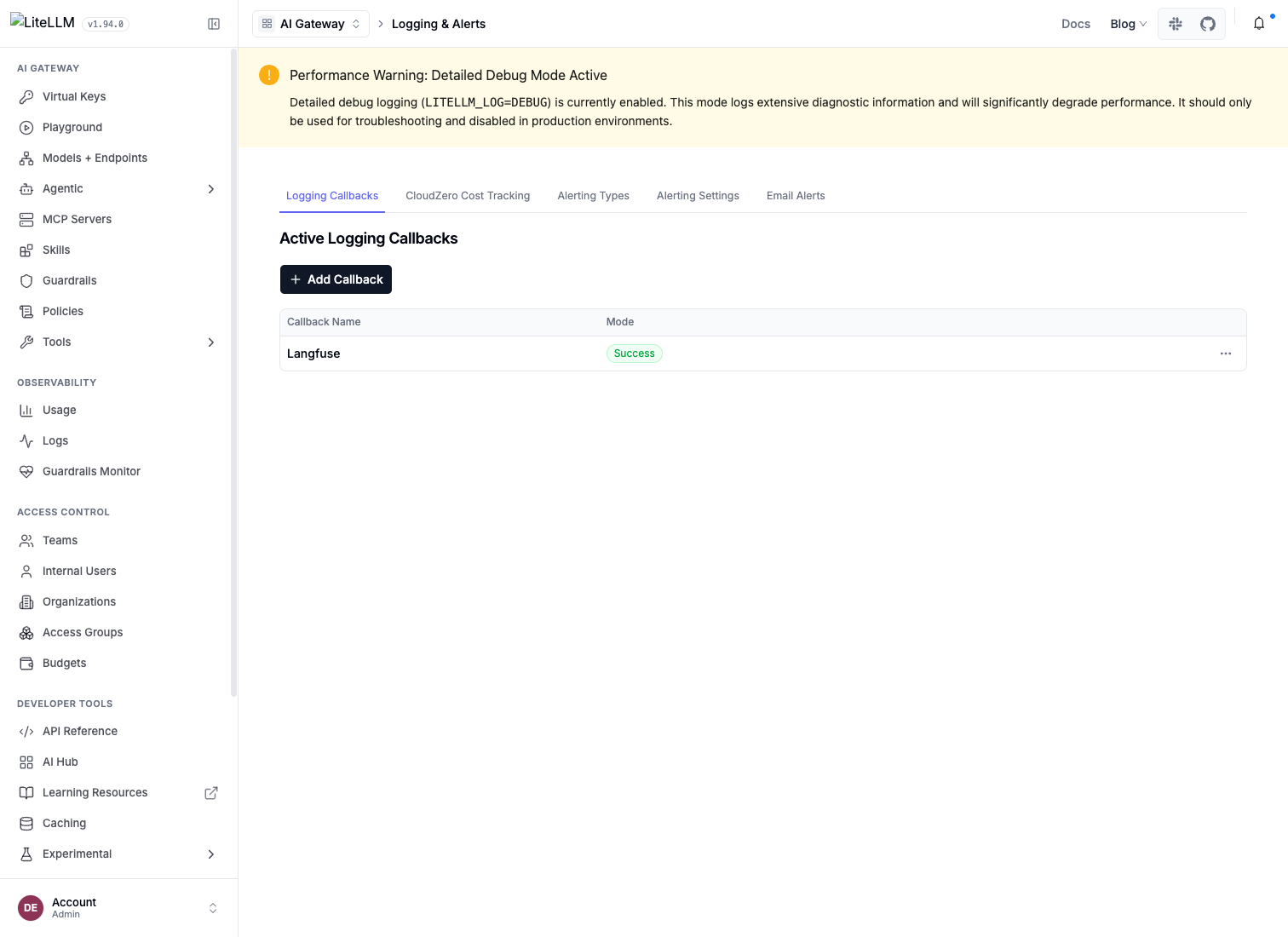Click the MCP Servers server icon
Image resolution: width=1288 pixels, height=937 pixels.
[x=26, y=220]
